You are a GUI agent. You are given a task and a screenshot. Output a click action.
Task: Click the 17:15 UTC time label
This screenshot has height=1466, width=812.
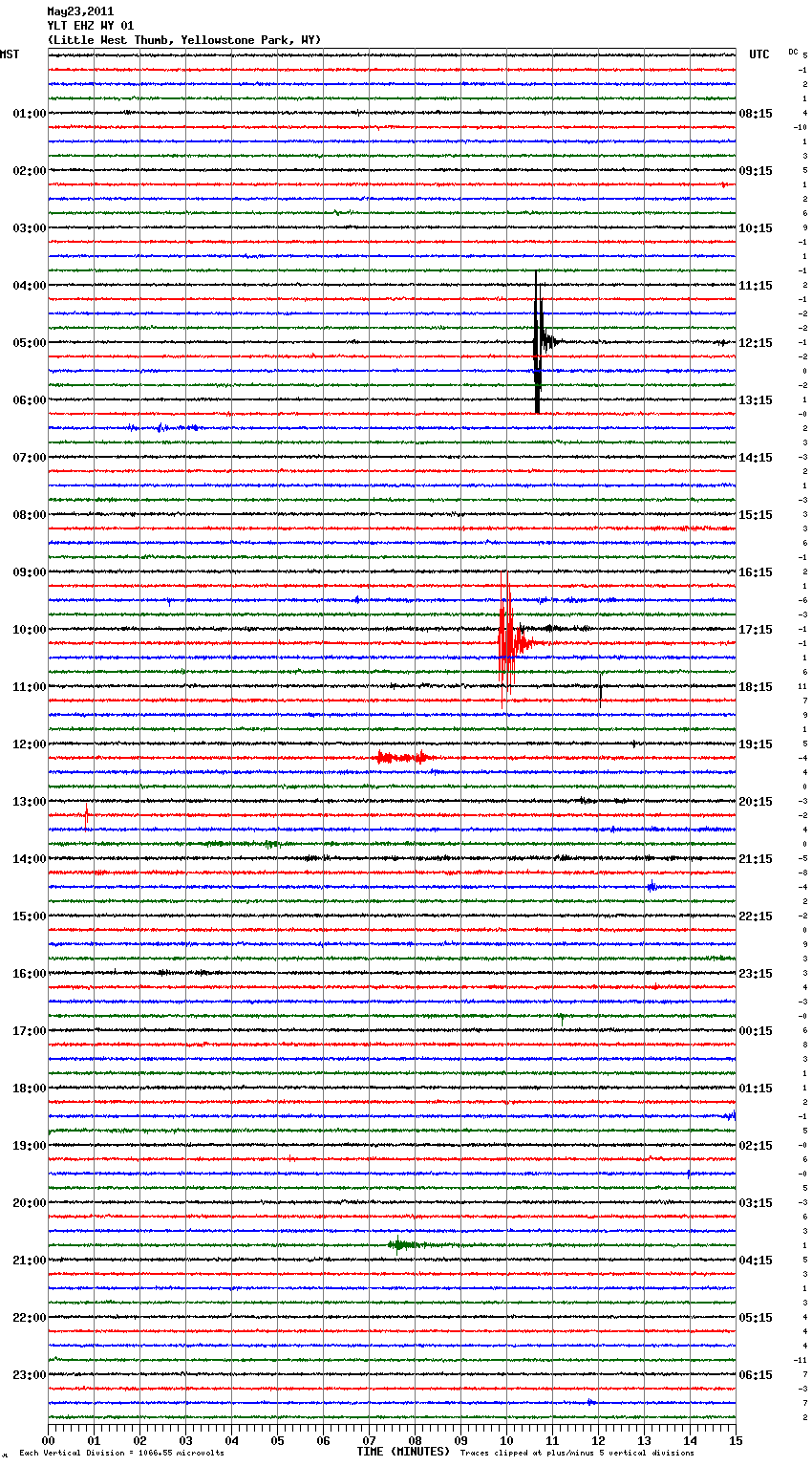tap(756, 630)
